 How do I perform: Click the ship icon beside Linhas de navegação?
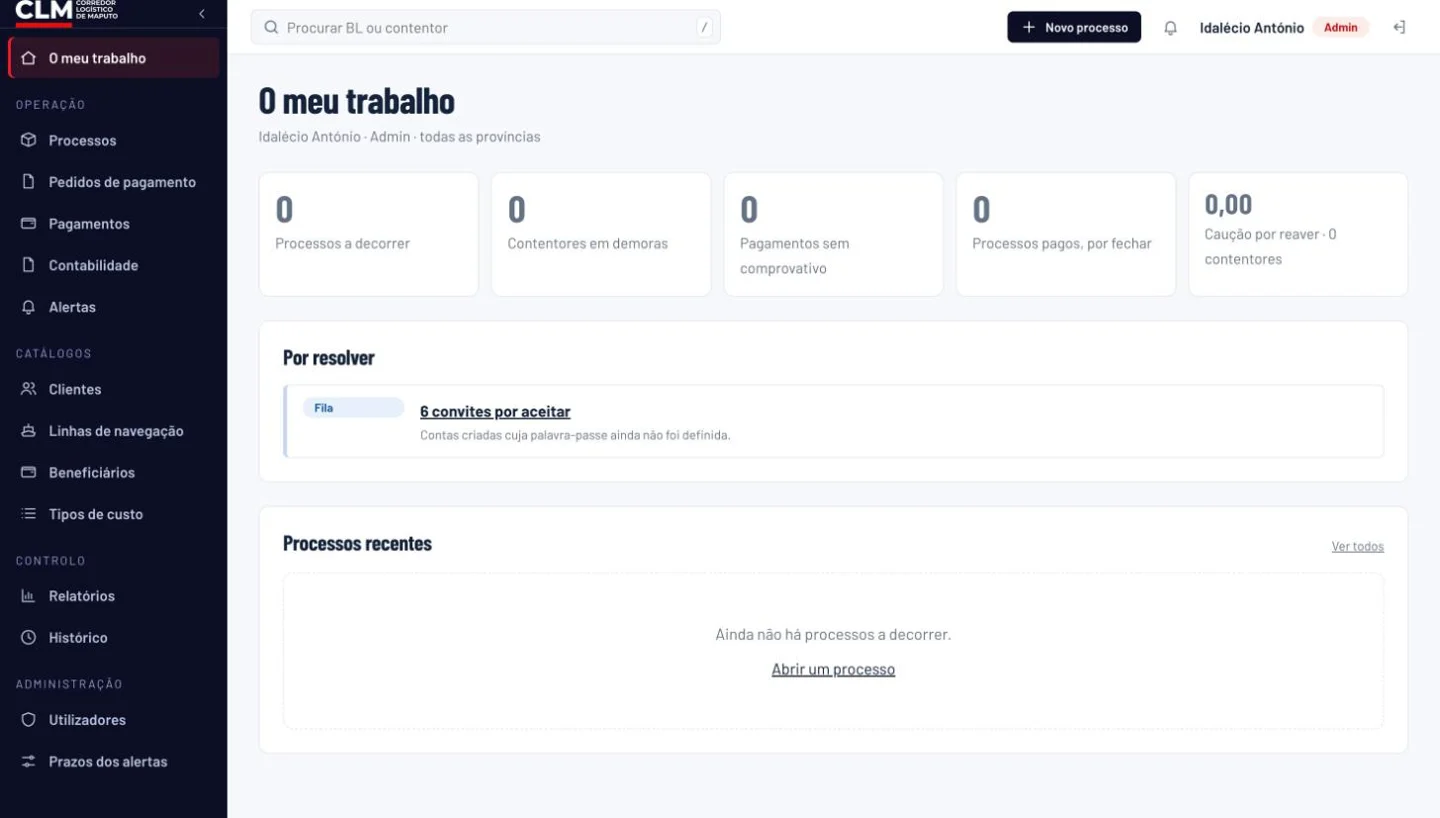(28, 431)
